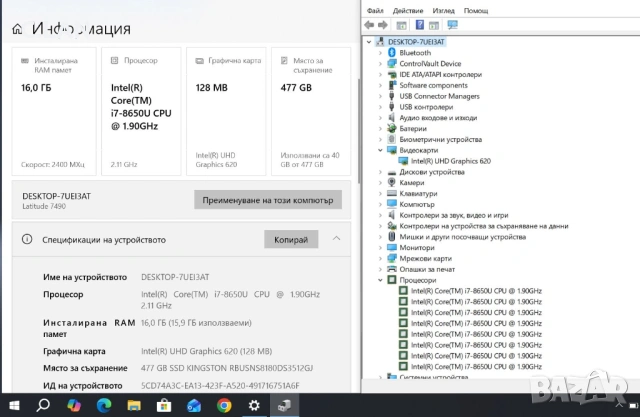Select the Bluetooth device icon
The height and width of the screenshot is (417, 640).
pyautogui.click(x=392, y=53)
